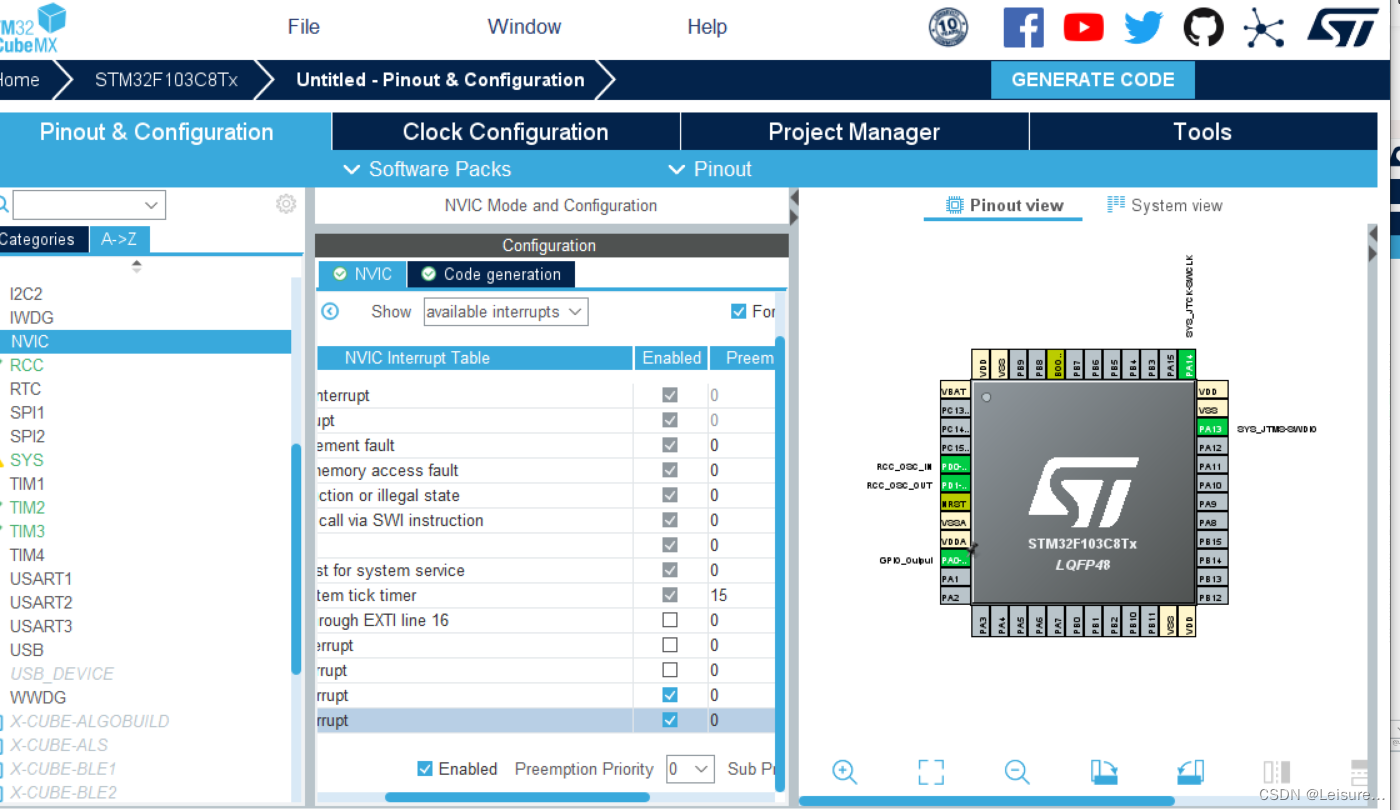
Task: Select TIM2 in the peripheral list
Action: click(27, 507)
